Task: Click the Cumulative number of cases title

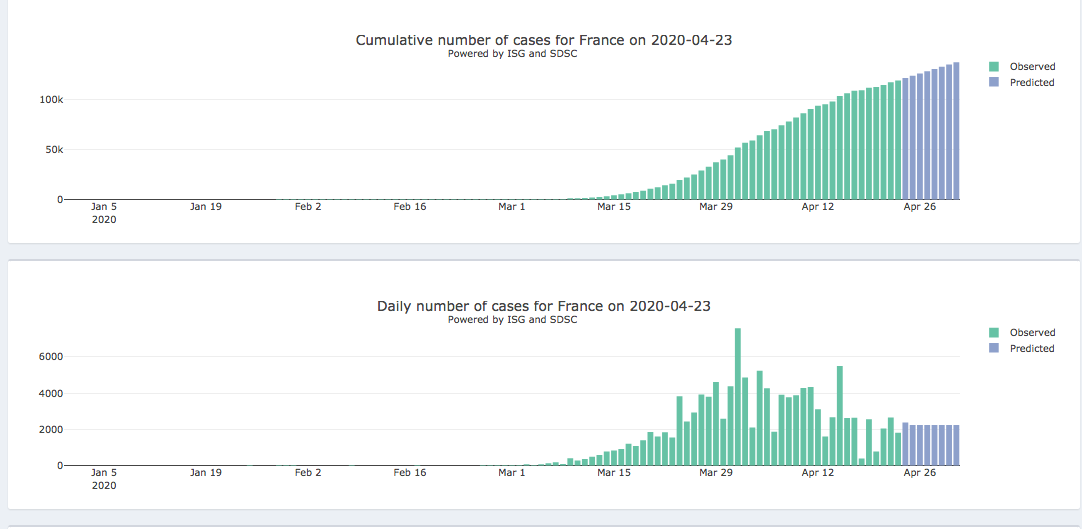Action: click(x=552, y=40)
